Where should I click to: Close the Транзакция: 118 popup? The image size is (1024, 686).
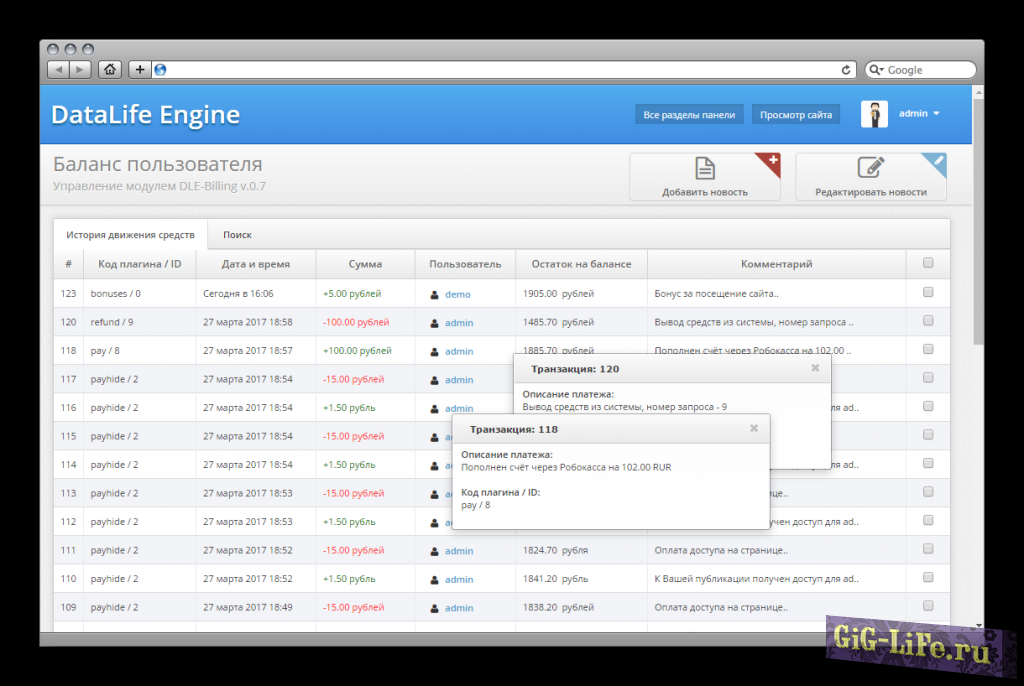point(754,428)
